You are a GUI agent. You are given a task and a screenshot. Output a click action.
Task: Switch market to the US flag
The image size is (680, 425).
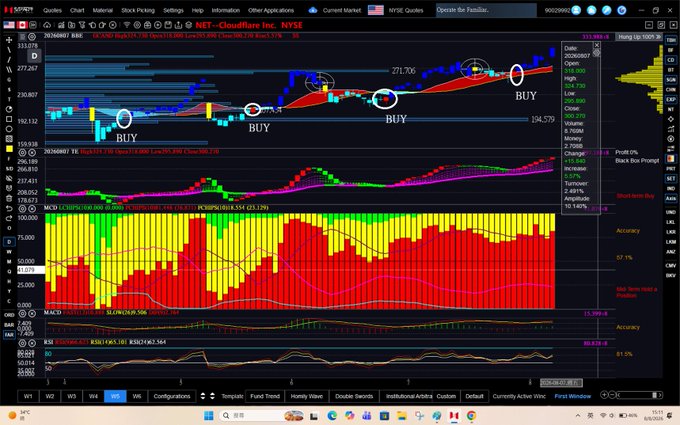(x=9, y=25)
